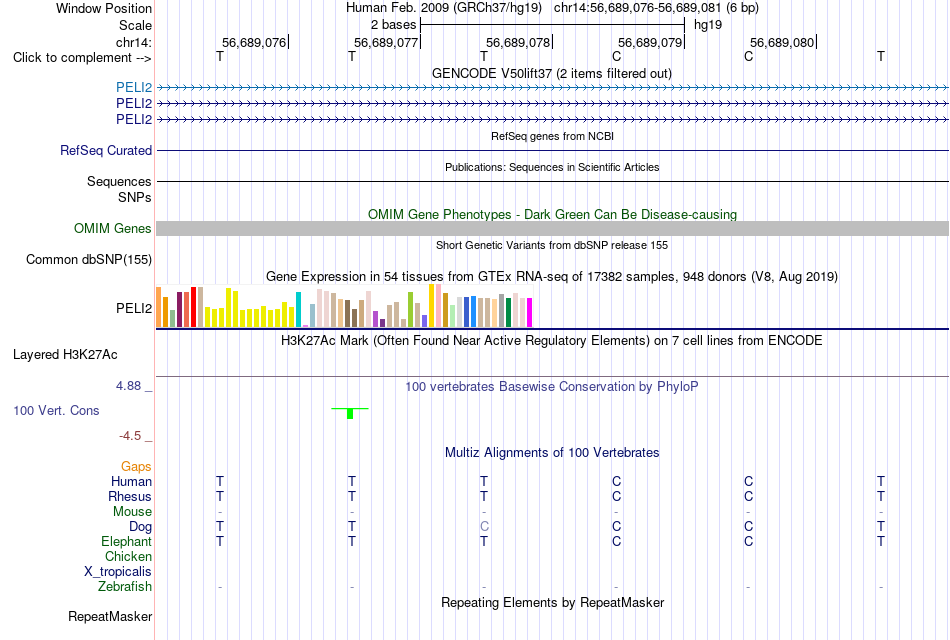Open 'Short Genetic Variants from dbSNP release 155'
The height and width of the screenshot is (640, 950).
tap(552, 245)
